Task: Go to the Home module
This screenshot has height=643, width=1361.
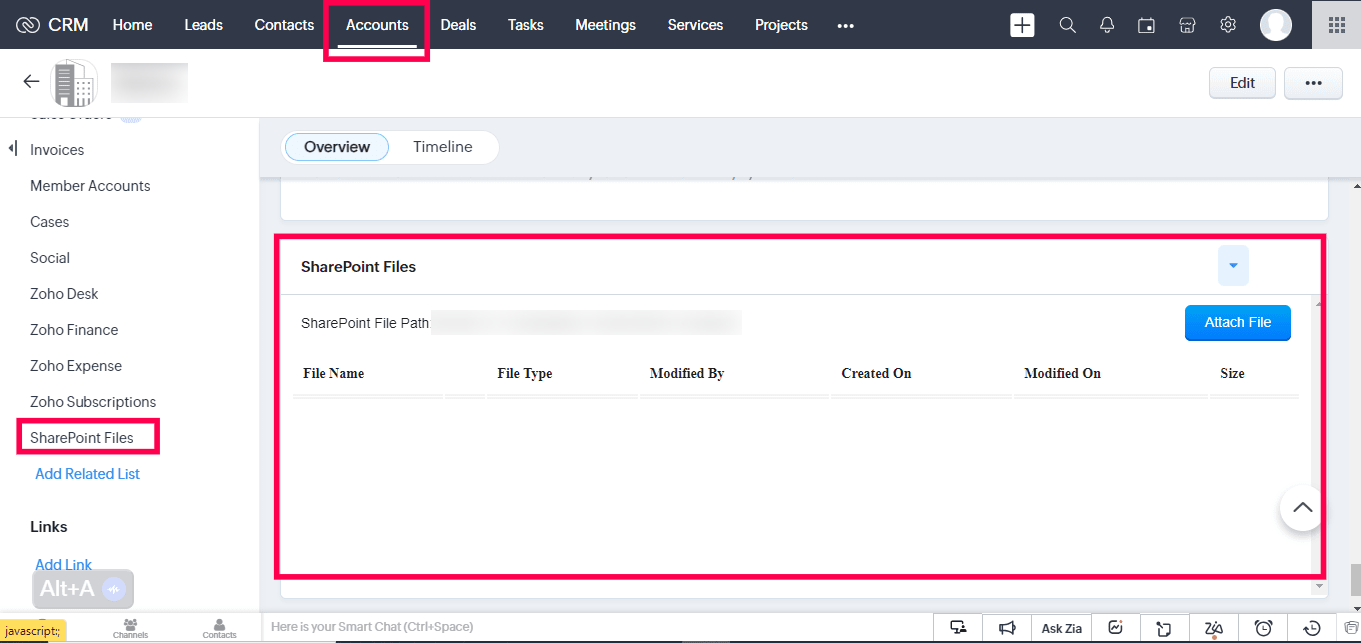Action: click(132, 25)
